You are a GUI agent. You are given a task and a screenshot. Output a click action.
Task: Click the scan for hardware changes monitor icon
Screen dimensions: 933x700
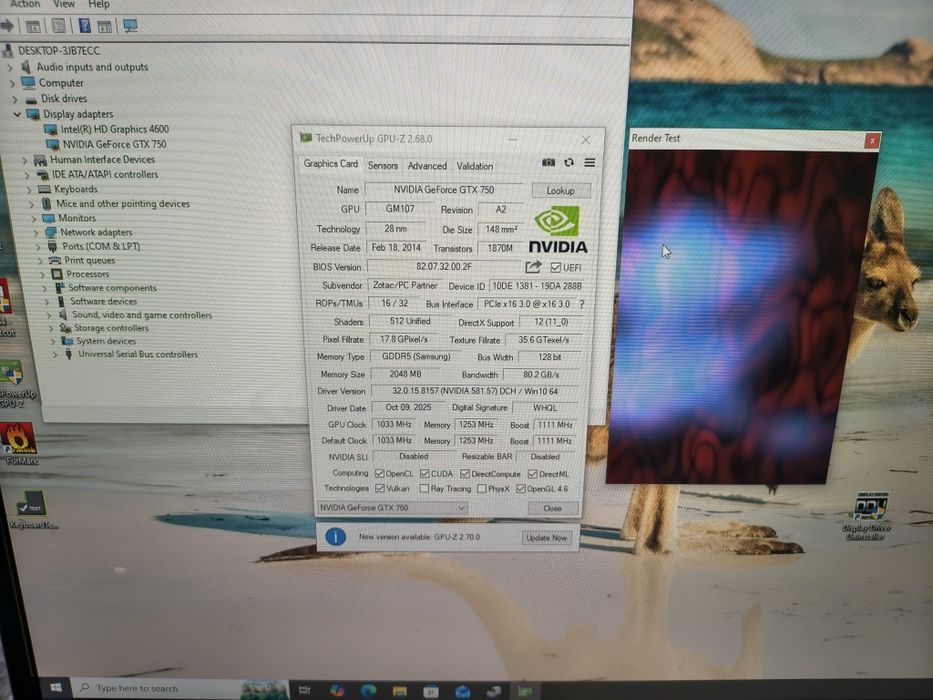tap(130, 26)
